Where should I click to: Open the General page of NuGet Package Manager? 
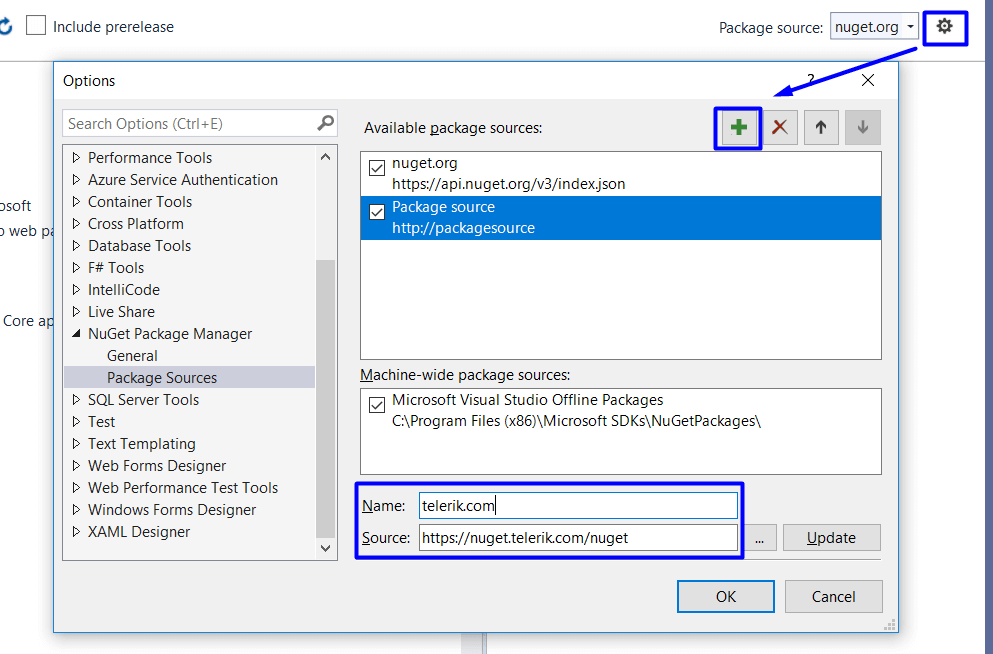pos(132,355)
